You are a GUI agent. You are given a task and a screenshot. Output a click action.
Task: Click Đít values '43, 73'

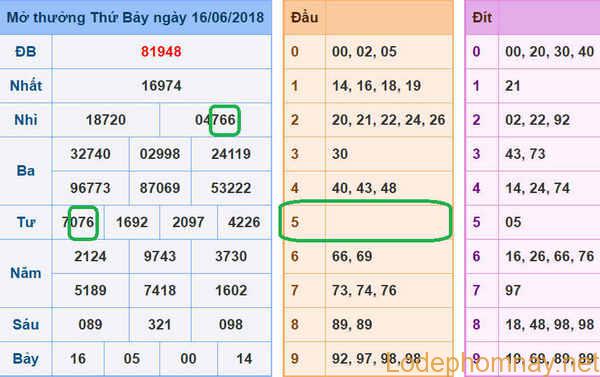[x=525, y=154]
